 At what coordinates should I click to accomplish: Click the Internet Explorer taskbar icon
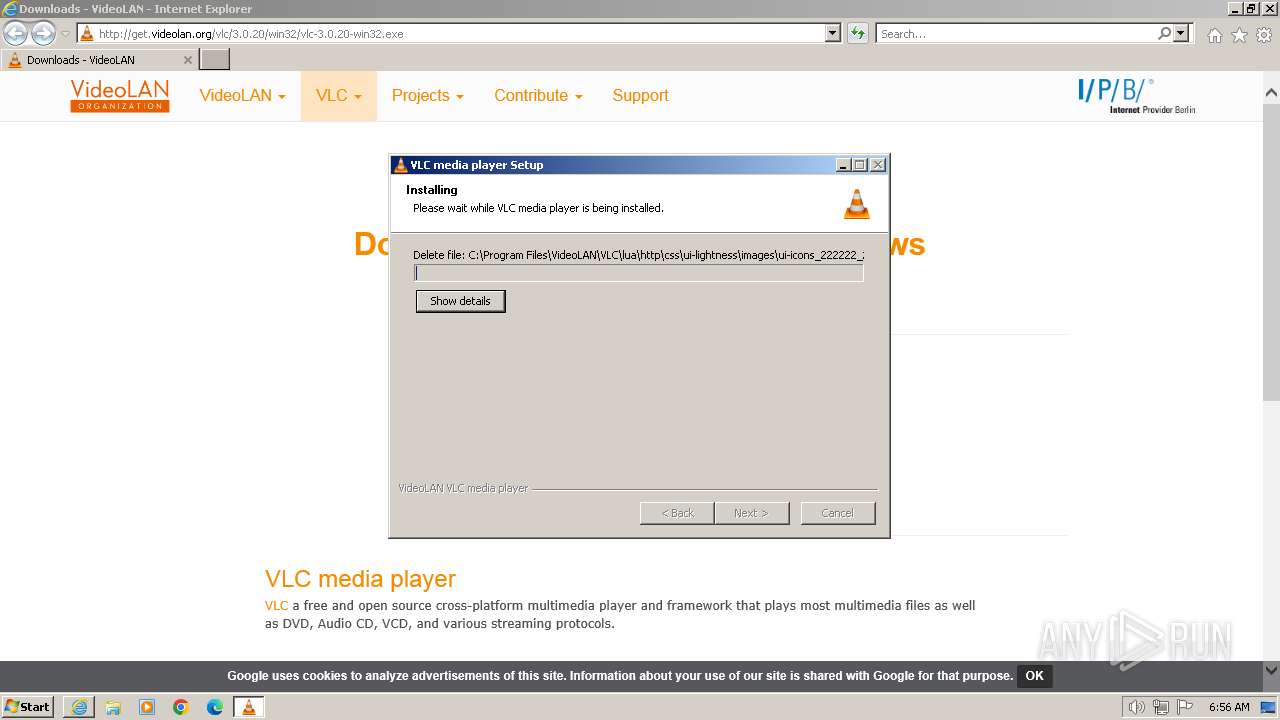(79, 707)
